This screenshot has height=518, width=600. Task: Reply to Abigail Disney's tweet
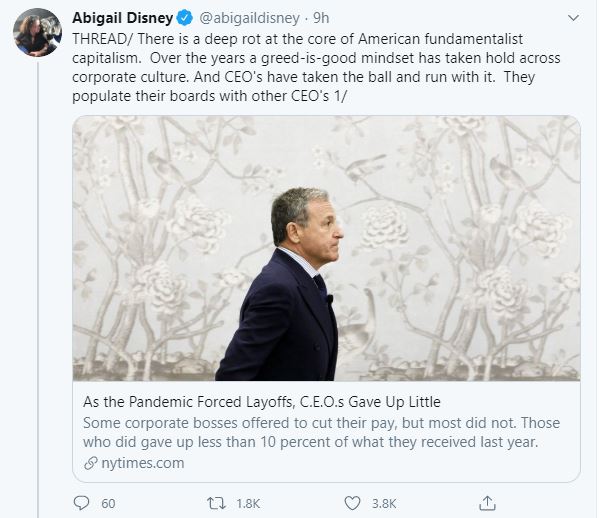pyautogui.click(x=82, y=502)
